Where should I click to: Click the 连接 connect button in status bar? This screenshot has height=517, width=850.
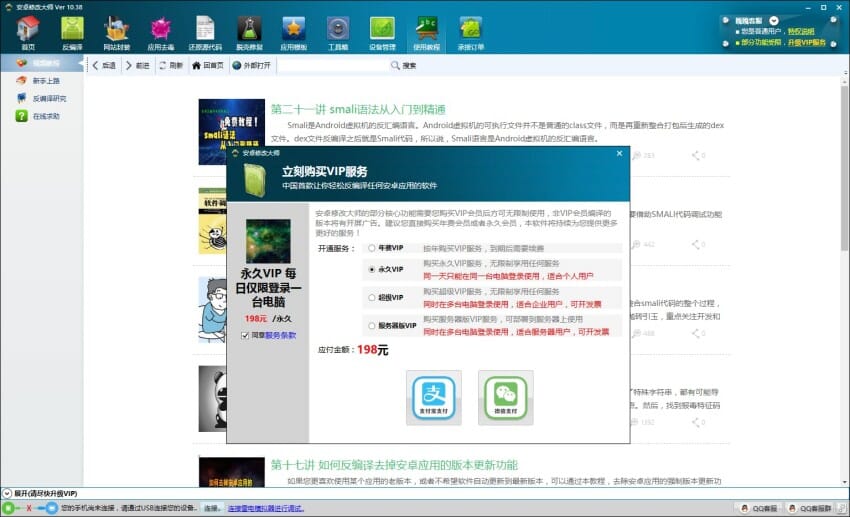(x=211, y=508)
